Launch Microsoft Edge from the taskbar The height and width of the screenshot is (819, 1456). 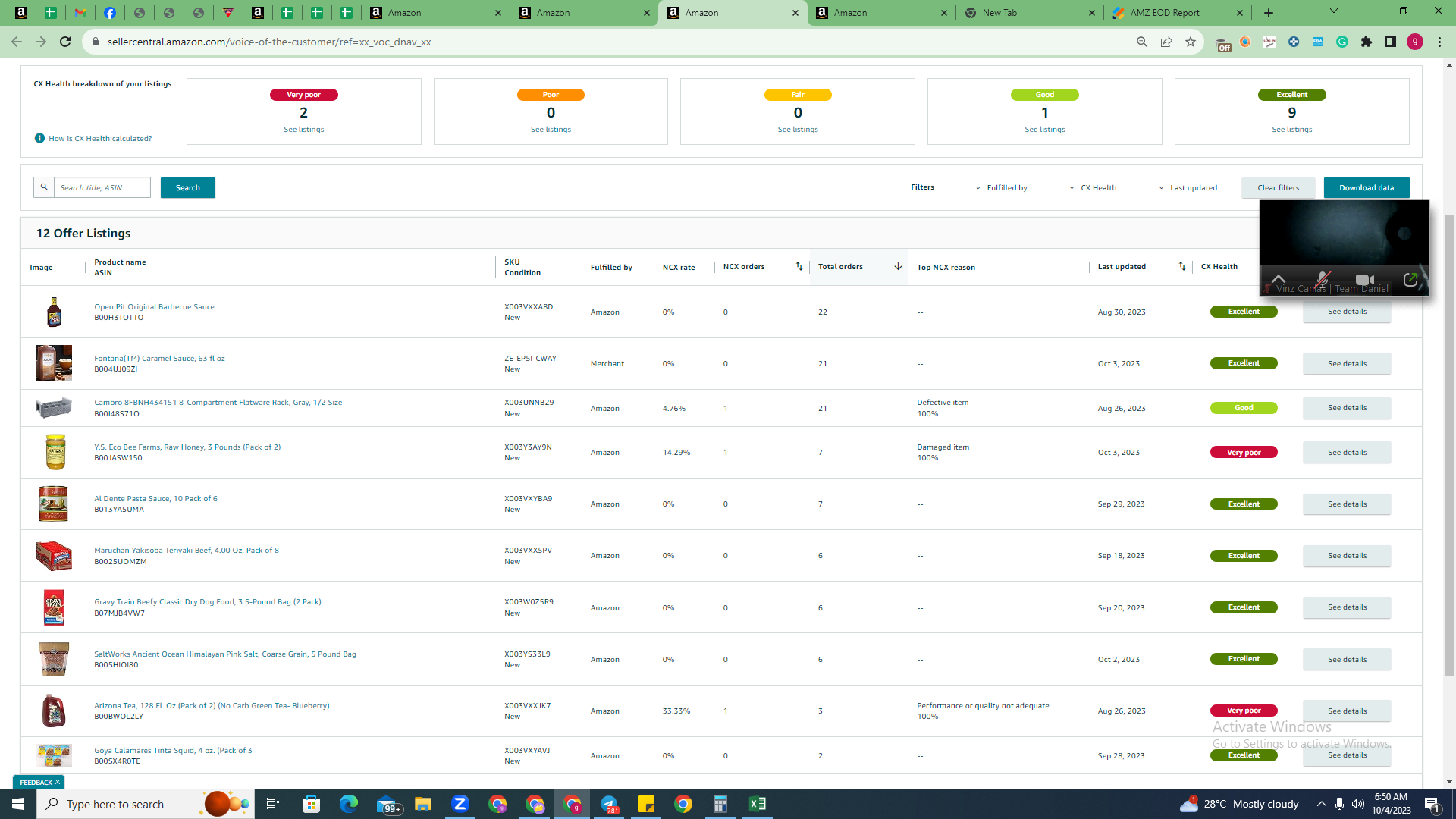click(x=348, y=804)
